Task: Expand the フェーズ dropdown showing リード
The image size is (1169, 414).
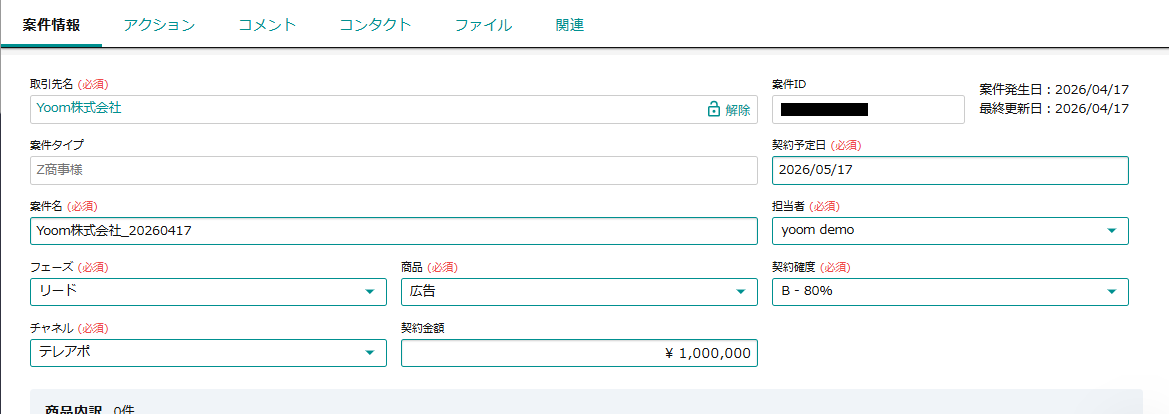Action: 208,292
